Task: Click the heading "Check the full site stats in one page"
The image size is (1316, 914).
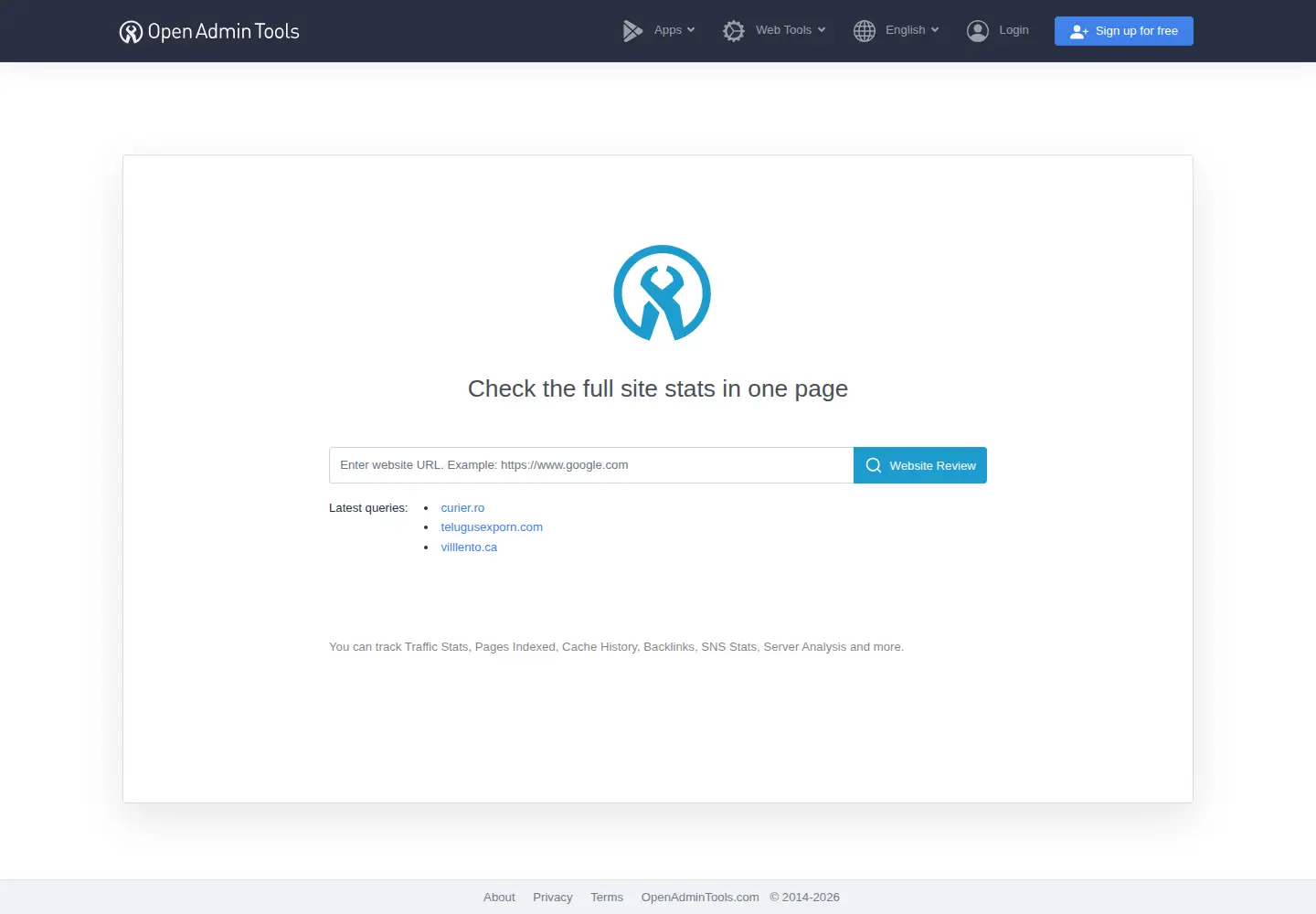Action: click(x=658, y=388)
